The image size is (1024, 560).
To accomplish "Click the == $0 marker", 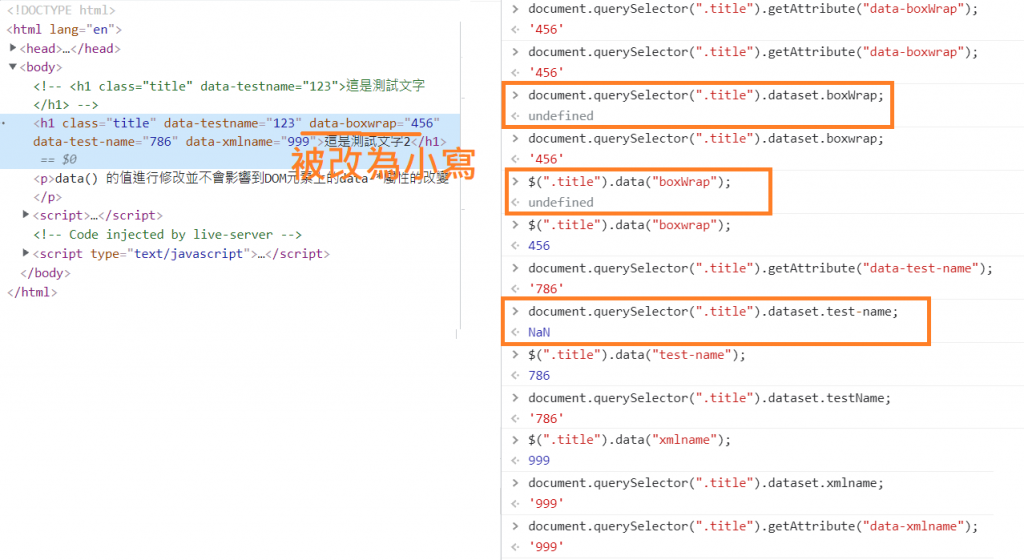I will 59,159.
